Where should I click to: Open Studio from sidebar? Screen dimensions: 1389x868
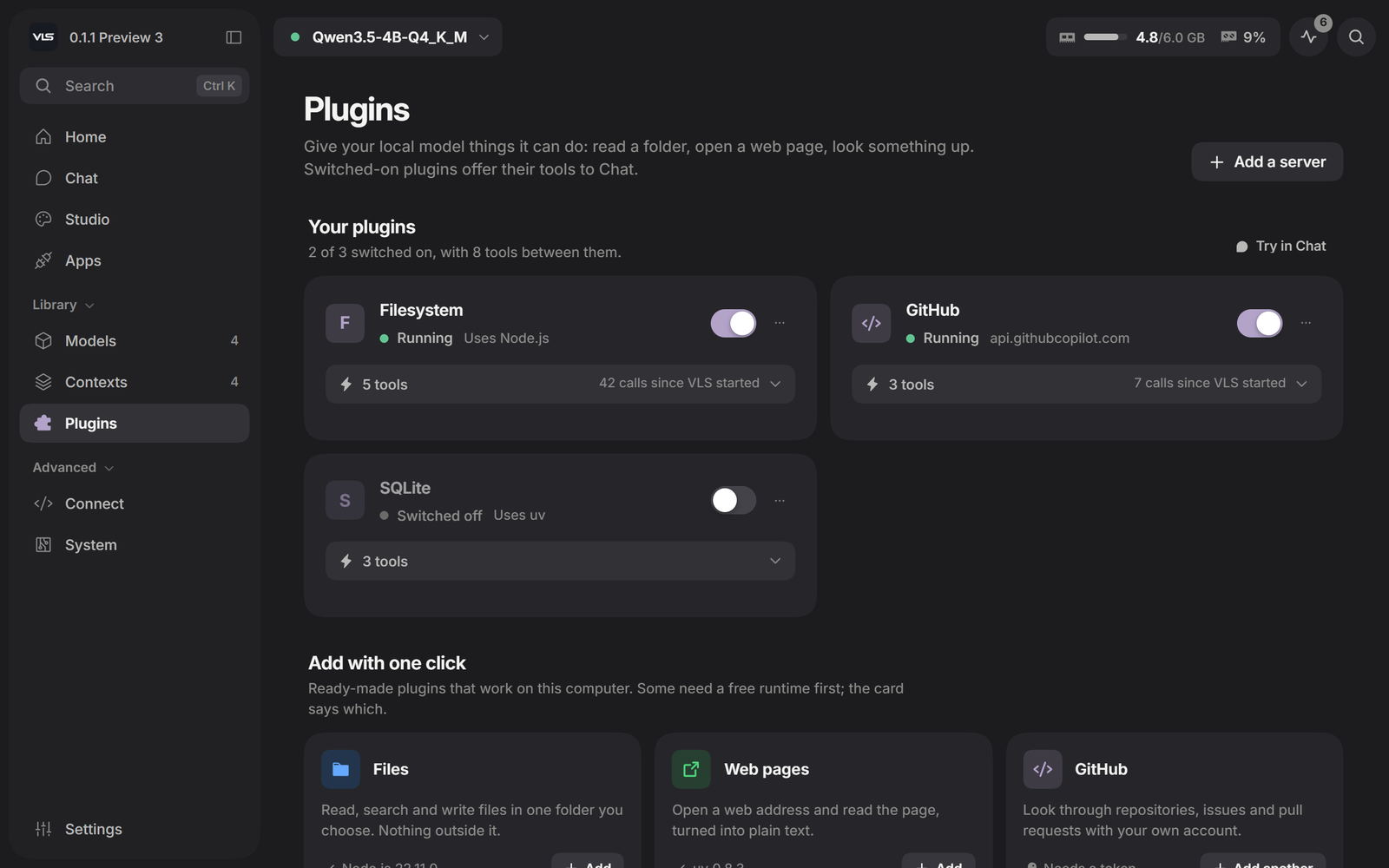pyautogui.click(x=135, y=220)
